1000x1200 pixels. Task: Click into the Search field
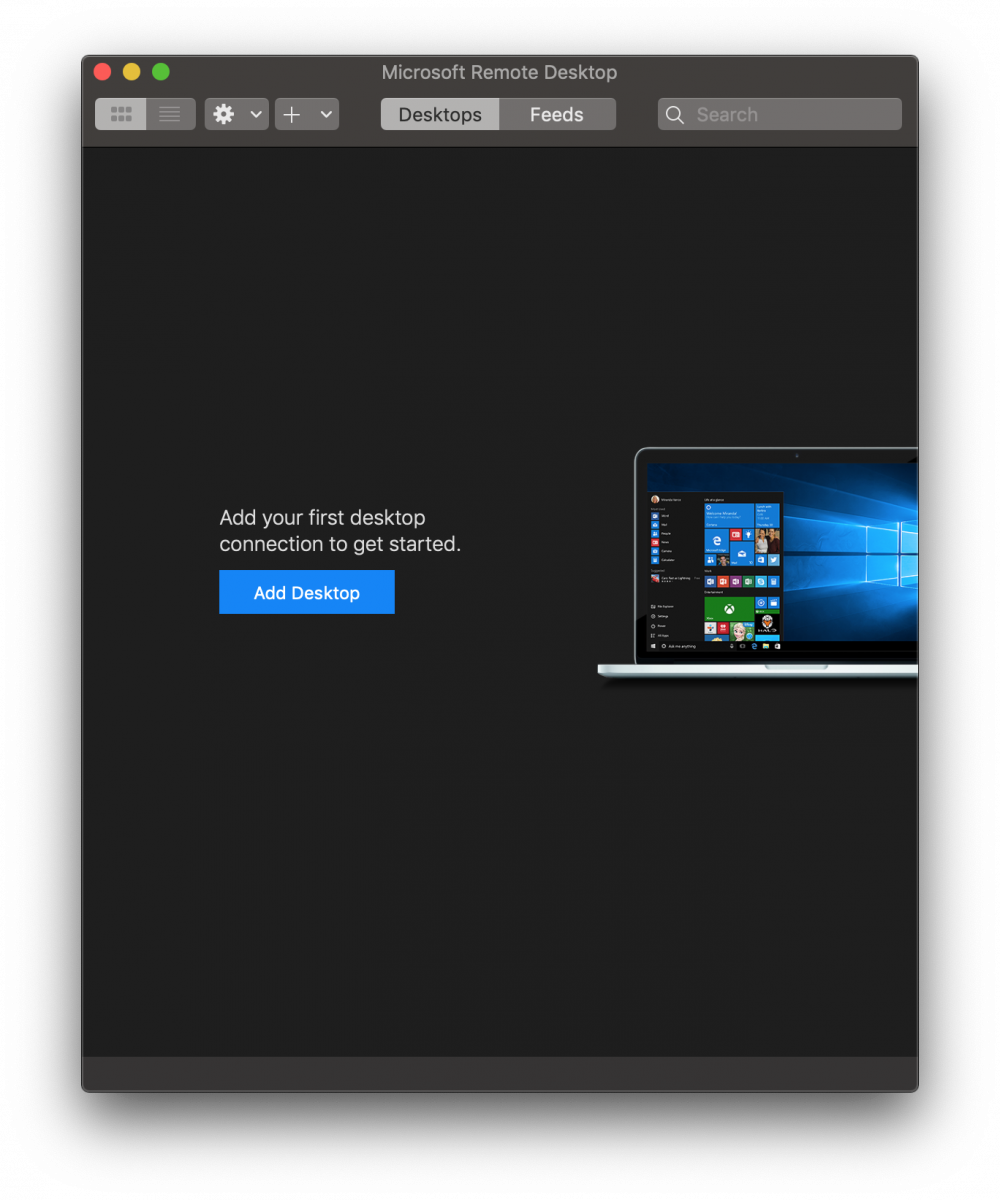pos(780,114)
